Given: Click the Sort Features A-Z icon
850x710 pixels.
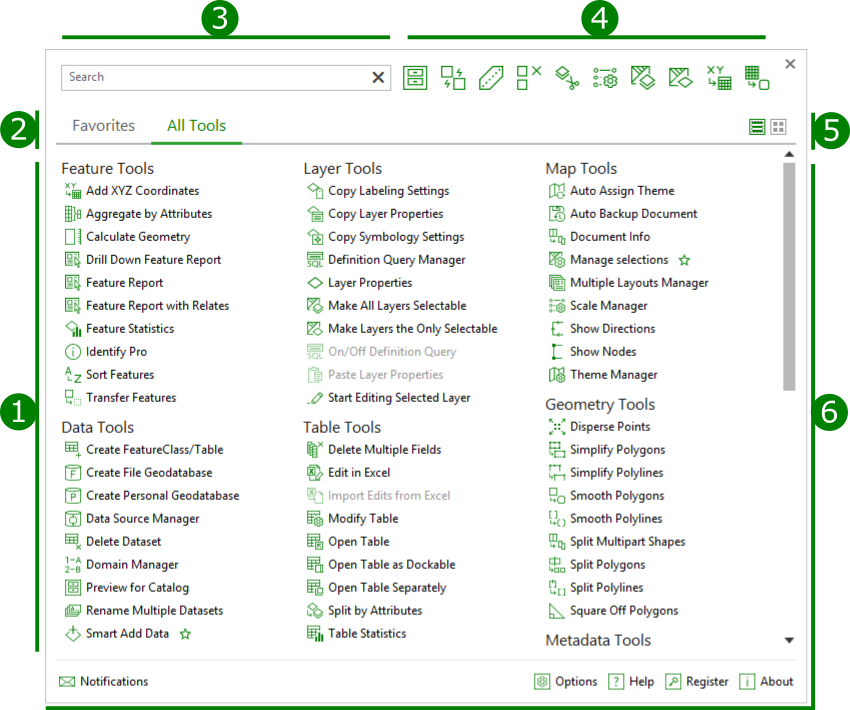Looking at the screenshot, I should [x=73, y=375].
